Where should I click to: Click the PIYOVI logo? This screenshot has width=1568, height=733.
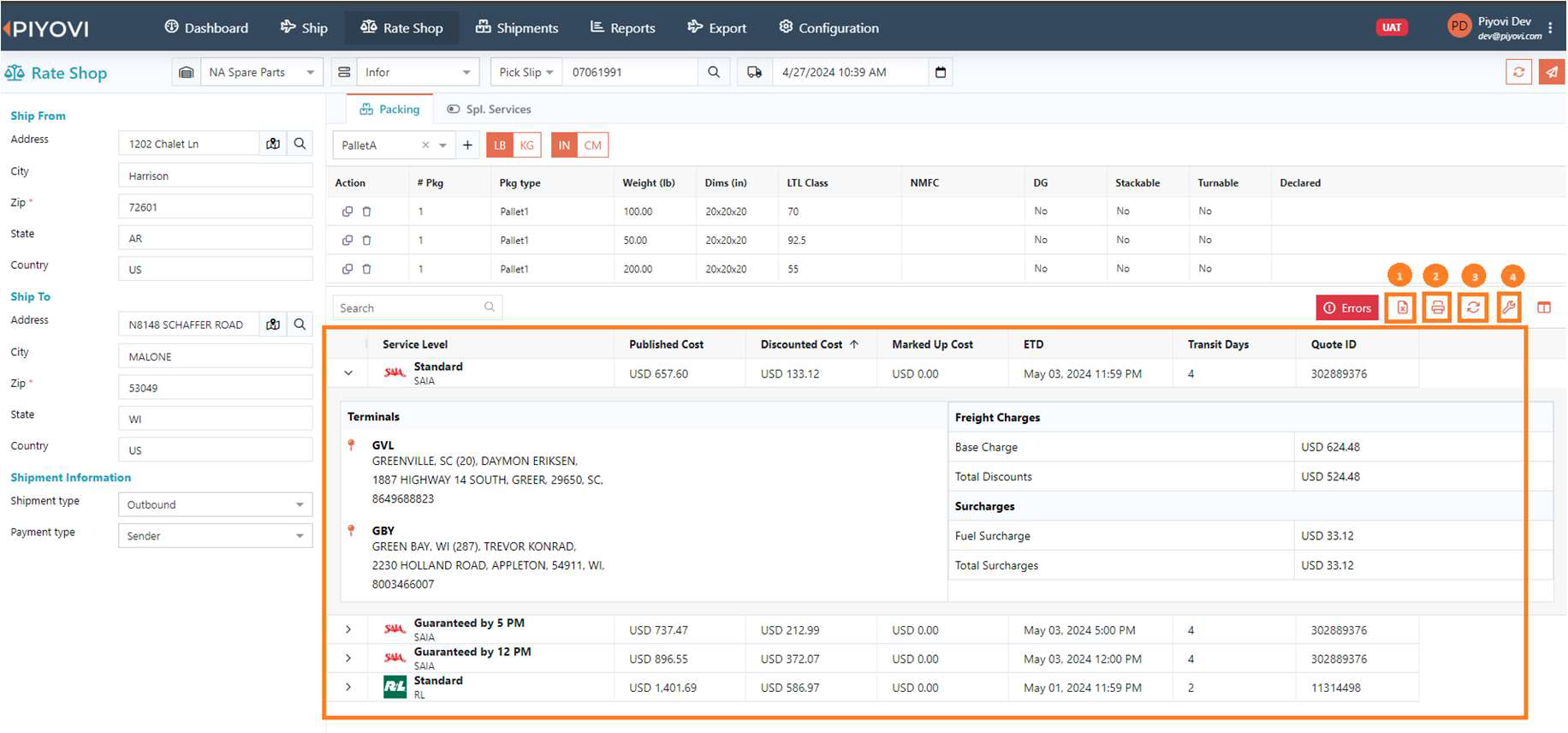(x=46, y=28)
